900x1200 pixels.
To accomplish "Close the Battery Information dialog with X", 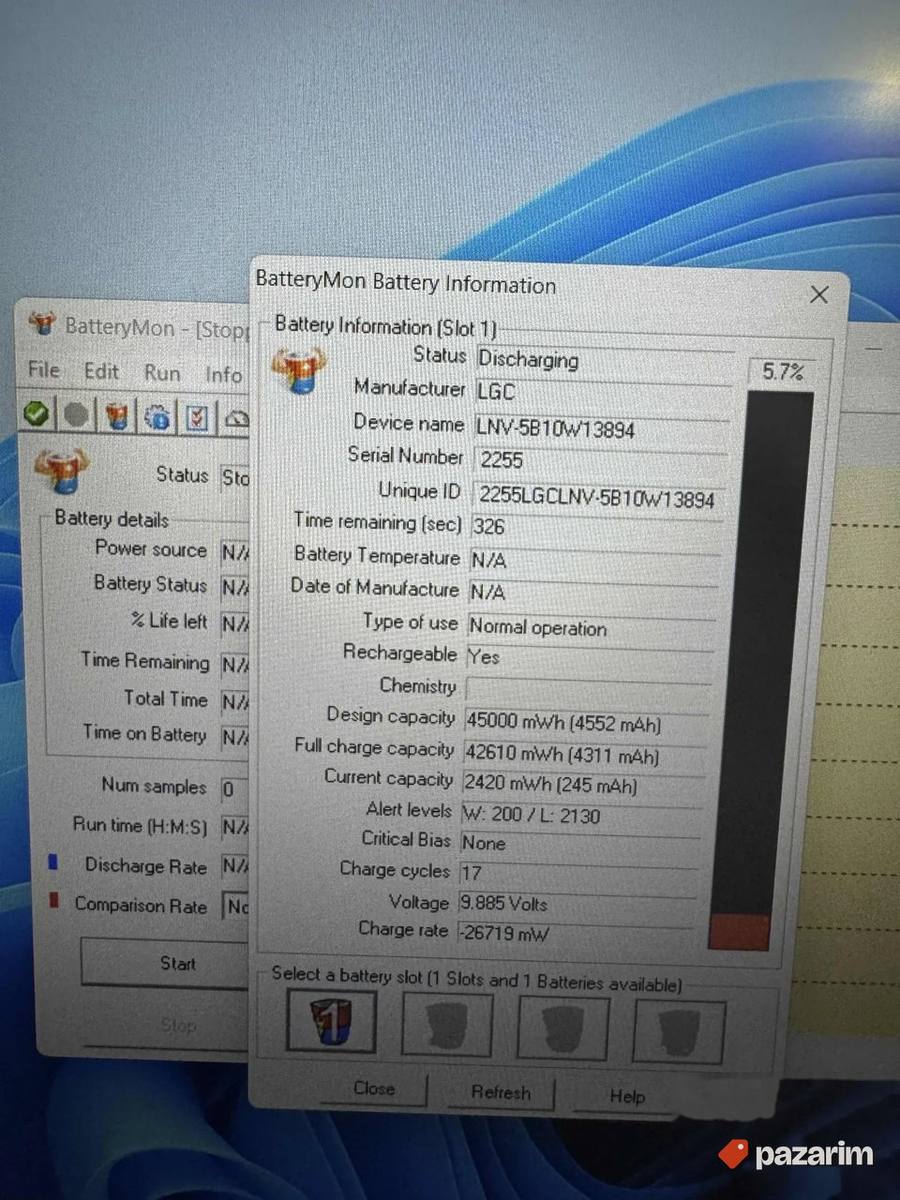I will pyautogui.click(x=819, y=295).
